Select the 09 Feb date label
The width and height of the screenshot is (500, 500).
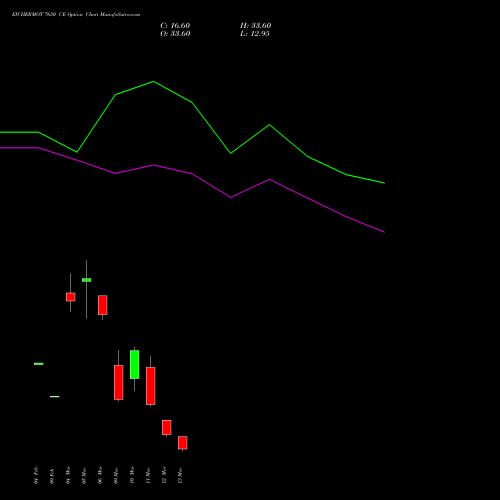pos(52,476)
